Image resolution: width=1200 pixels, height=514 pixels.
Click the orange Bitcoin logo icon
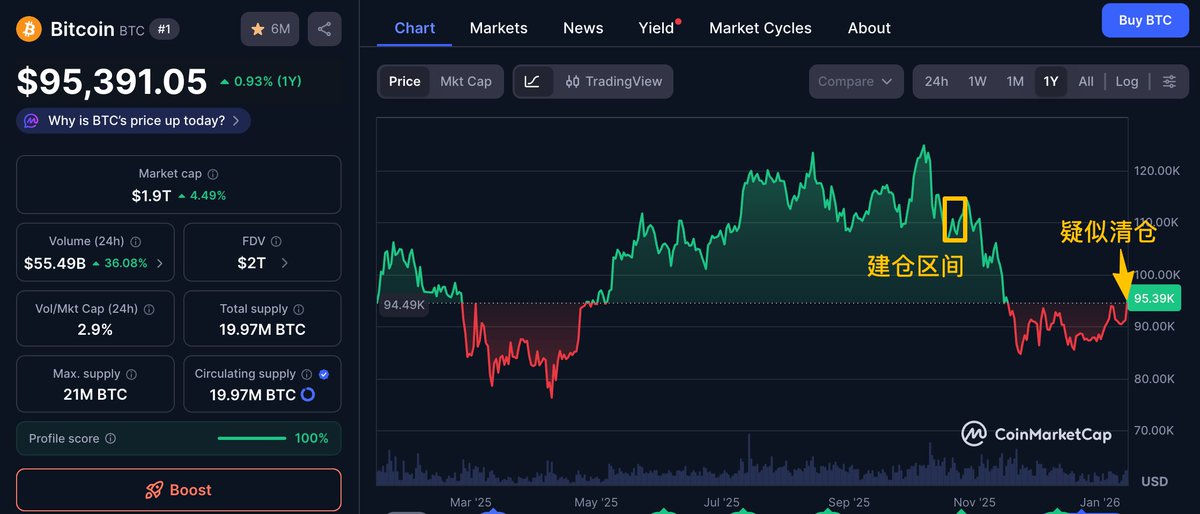pyautogui.click(x=29, y=29)
